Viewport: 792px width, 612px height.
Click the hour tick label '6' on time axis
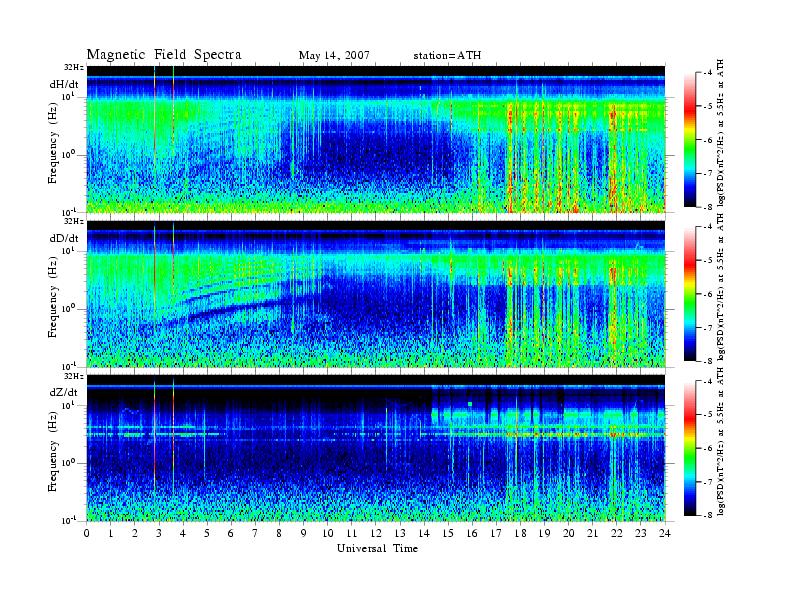point(231,533)
